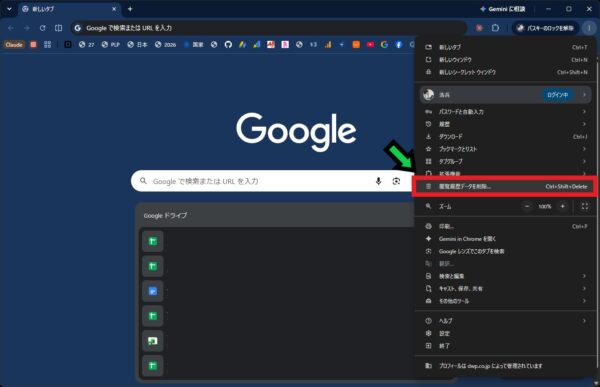Expand the ヘルプ submenu
Image resolution: width=600 pixels, height=387 pixels.
(506, 321)
